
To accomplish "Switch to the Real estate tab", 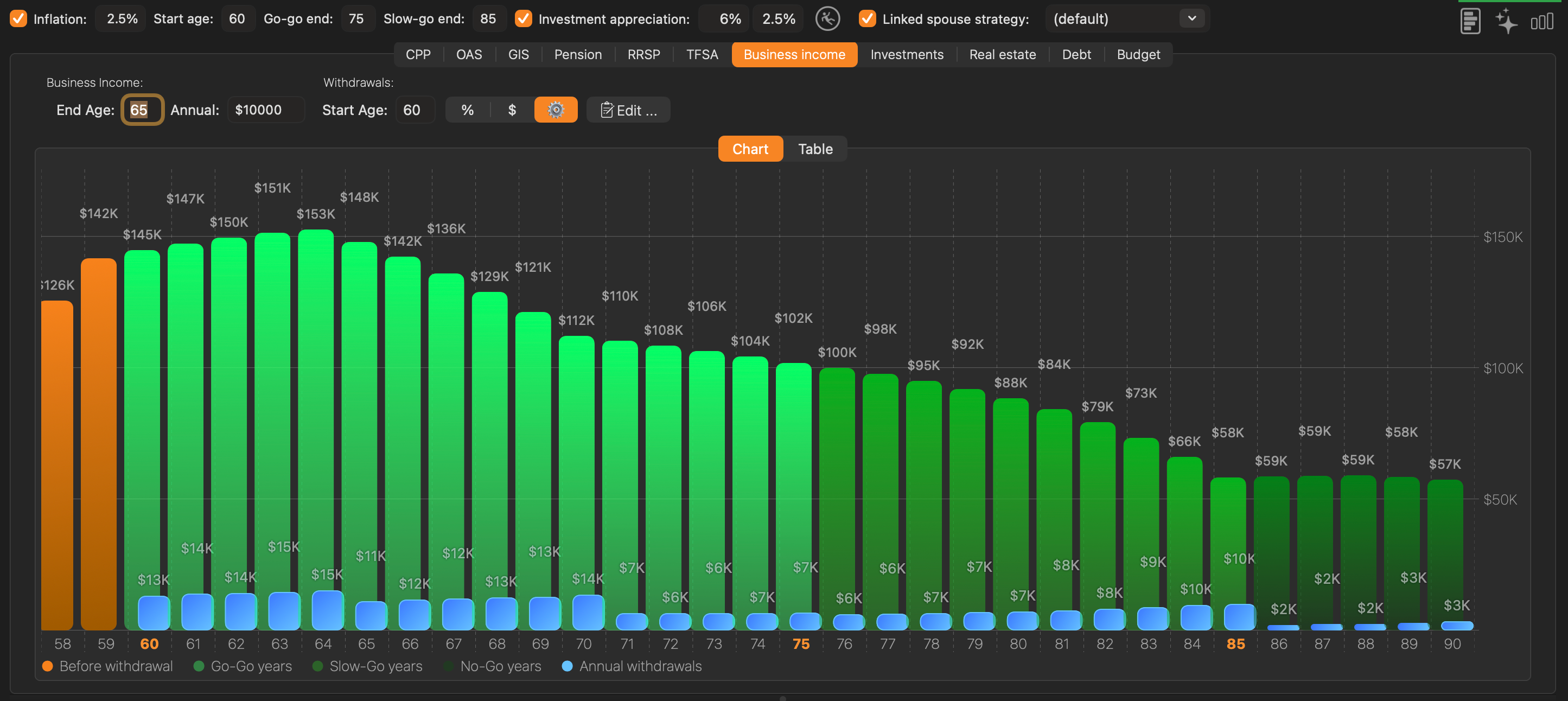I will [x=1003, y=55].
